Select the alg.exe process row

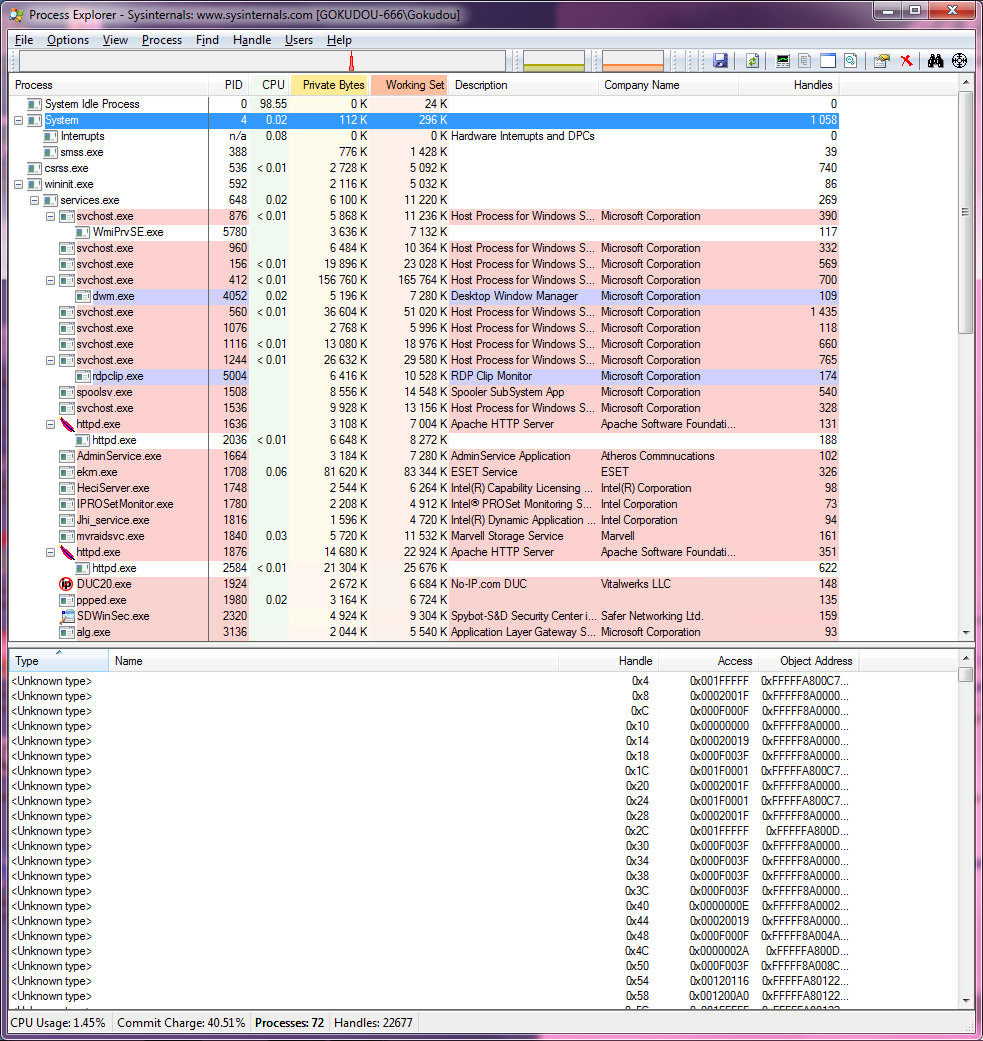click(424, 633)
